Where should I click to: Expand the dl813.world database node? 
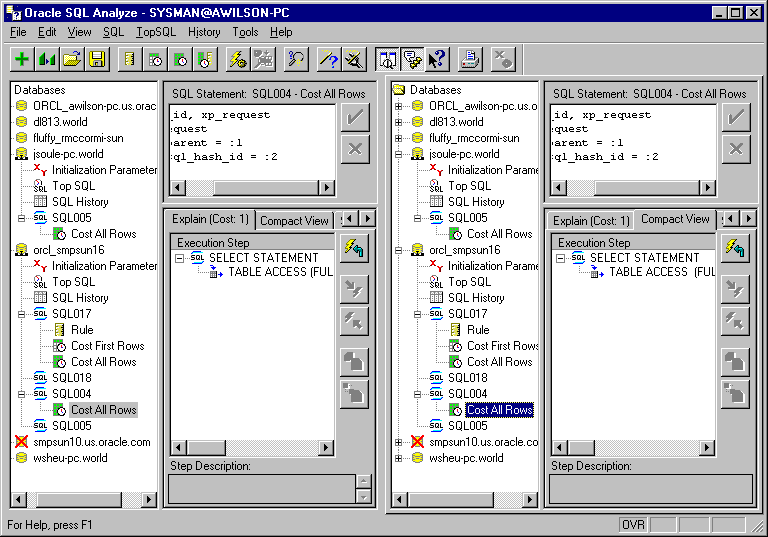[x=399, y=122]
